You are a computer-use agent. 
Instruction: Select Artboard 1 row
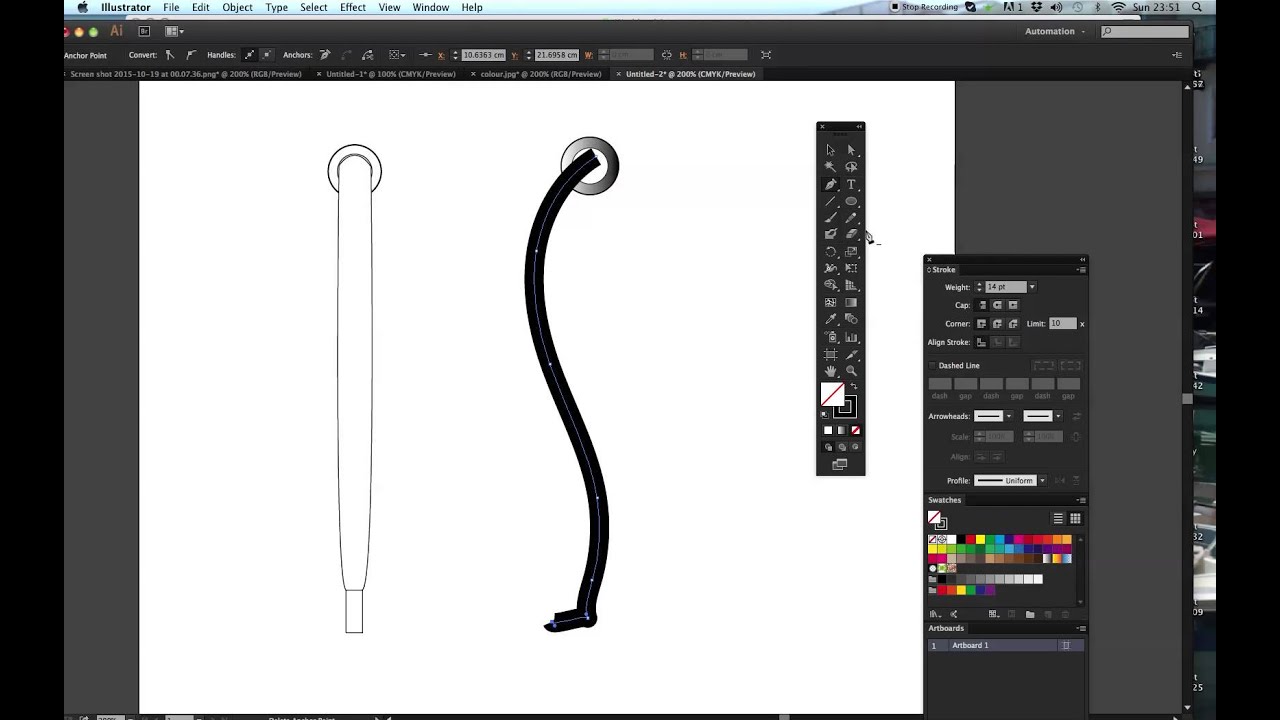point(1005,646)
